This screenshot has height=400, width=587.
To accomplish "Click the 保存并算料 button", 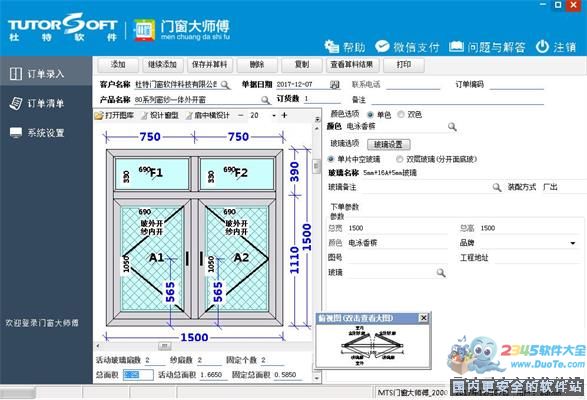I will coord(210,65).
